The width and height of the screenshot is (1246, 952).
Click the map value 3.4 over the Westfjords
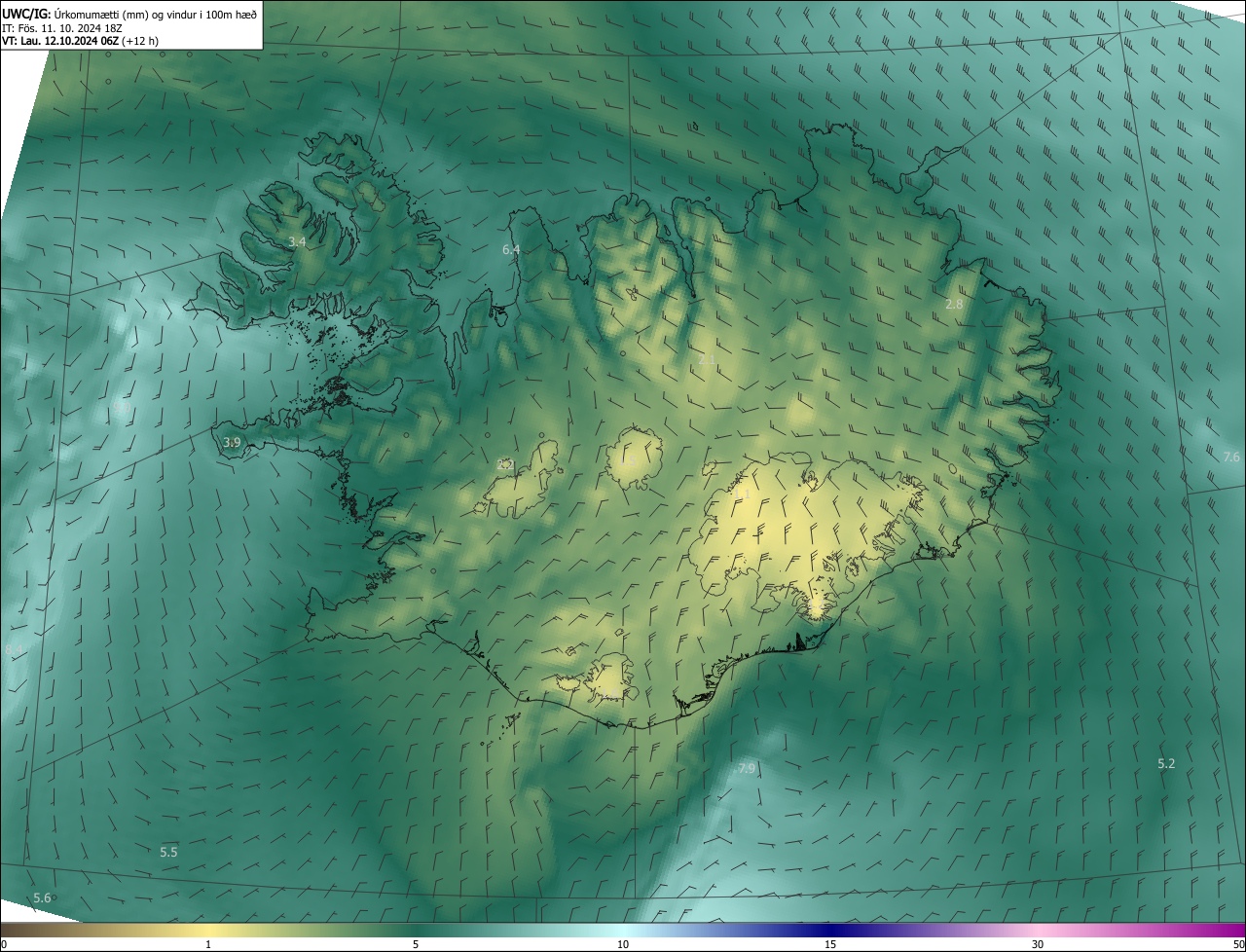[298, 241]
